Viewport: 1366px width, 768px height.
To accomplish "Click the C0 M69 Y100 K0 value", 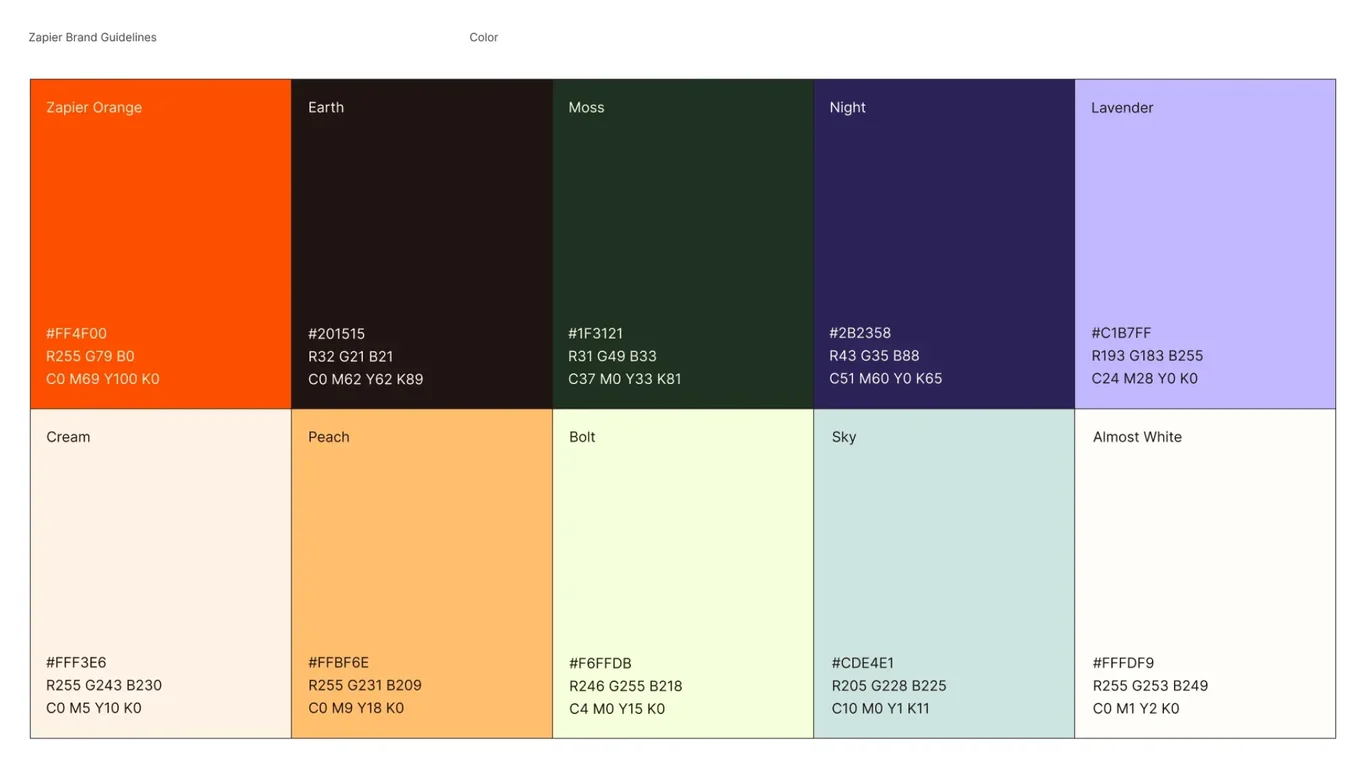I will (x=103, y=379).
